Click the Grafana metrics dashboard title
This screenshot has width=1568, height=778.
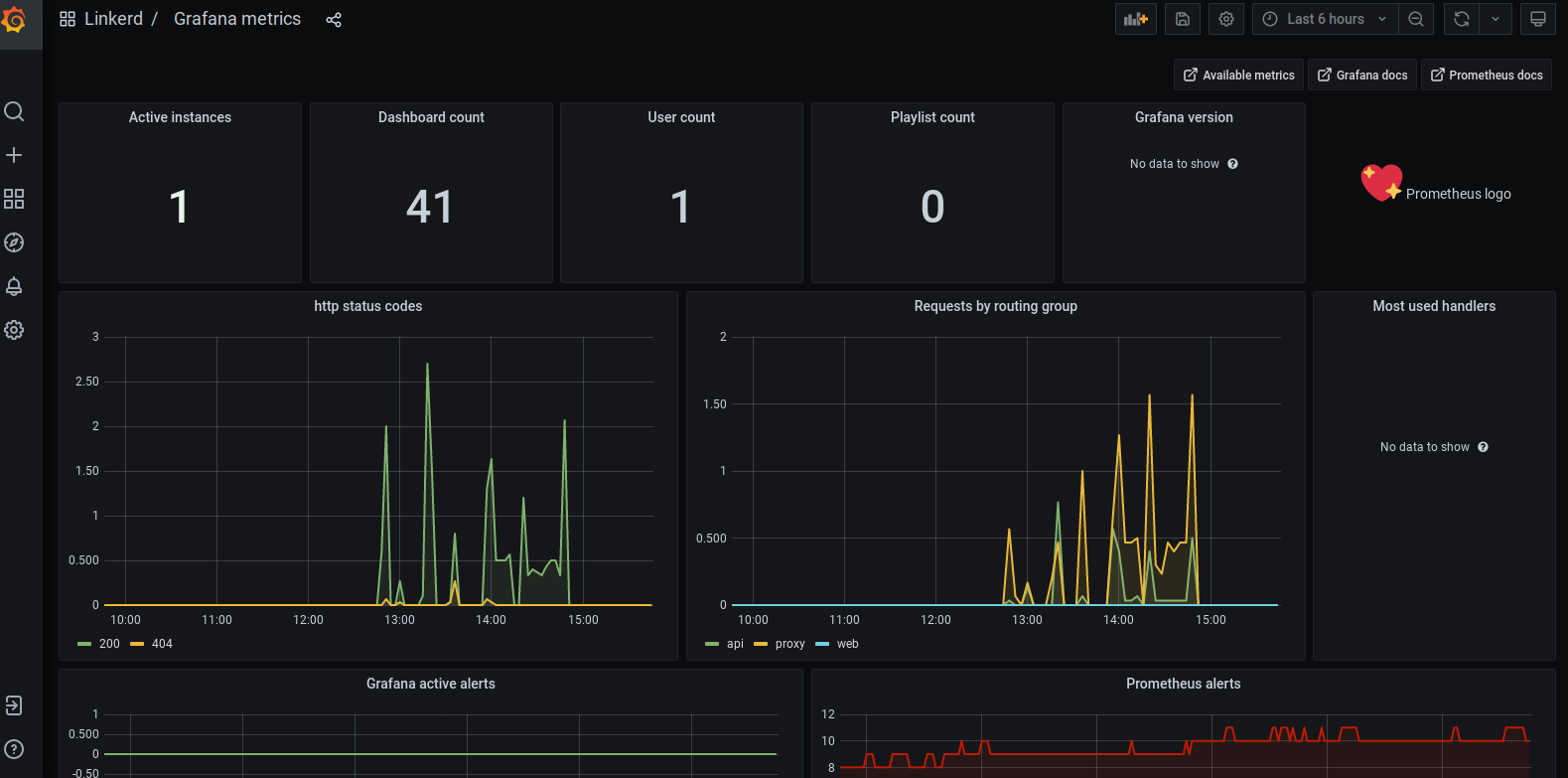point(237,19)
